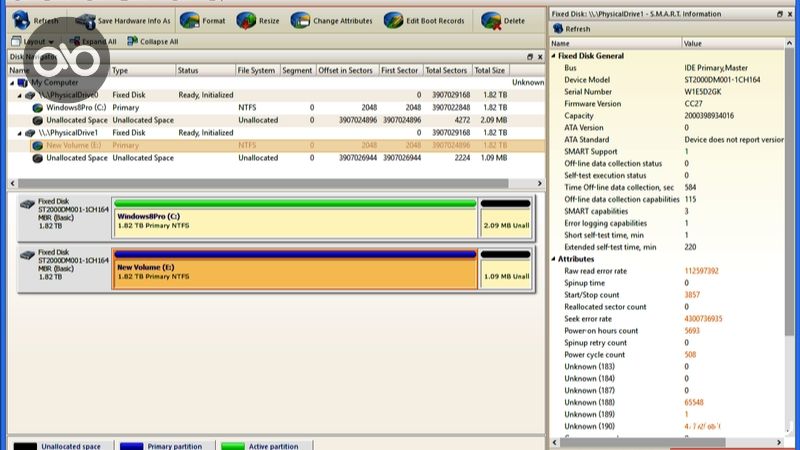Collapse the PhysicalDrive1 tree node
Screen dimensions: 800x450
coord(20,133)
